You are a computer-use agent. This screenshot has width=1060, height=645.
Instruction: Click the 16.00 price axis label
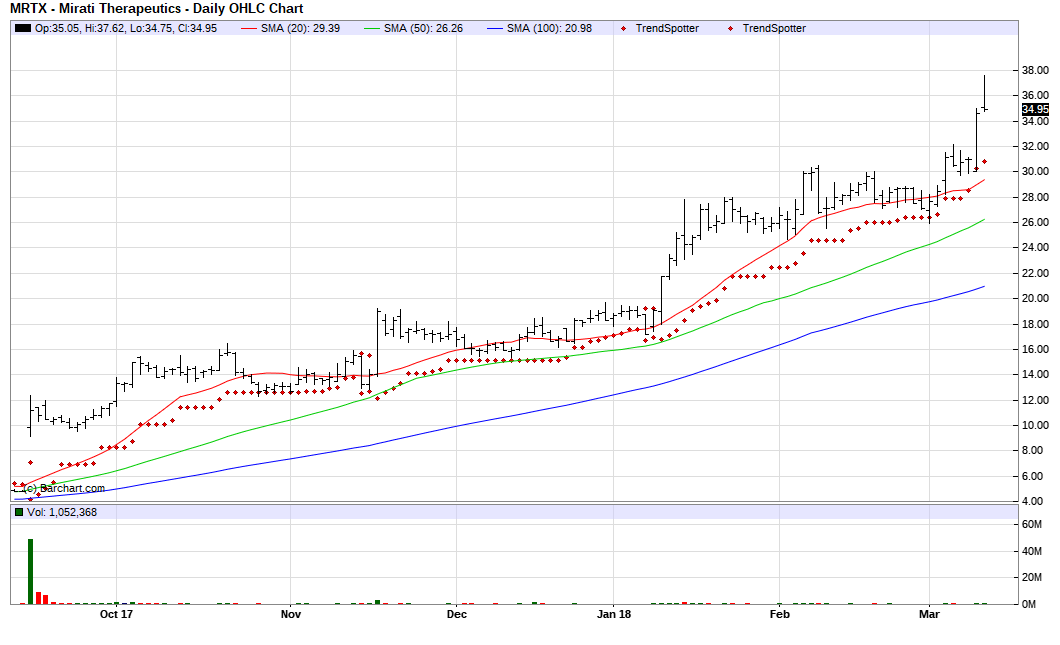point(1035,350)
